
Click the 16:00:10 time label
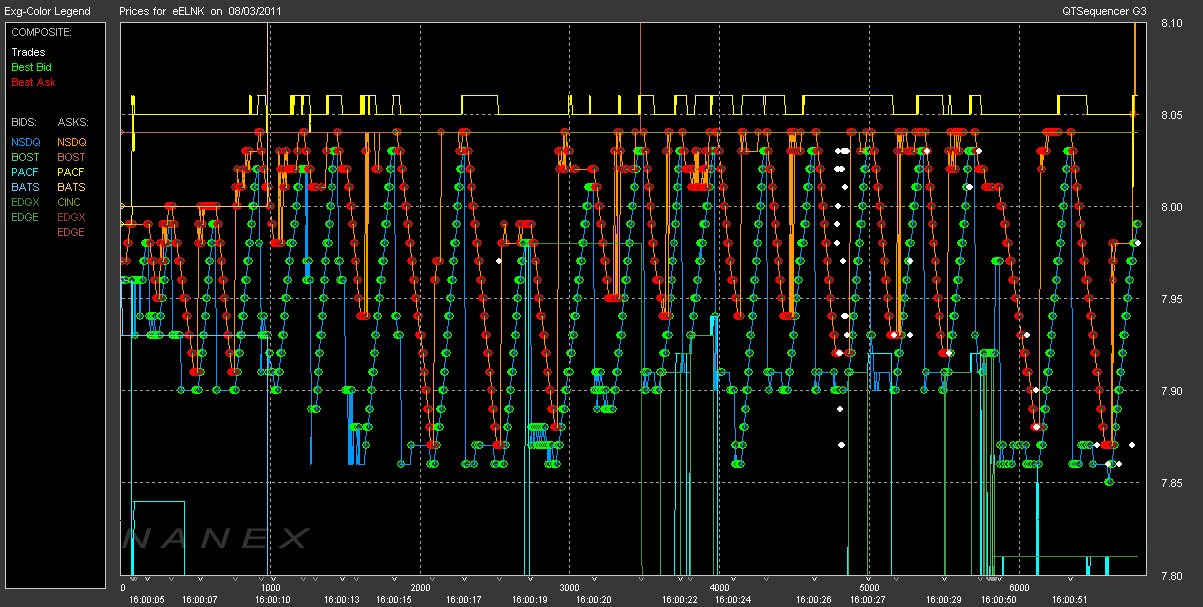coord(272,600)
